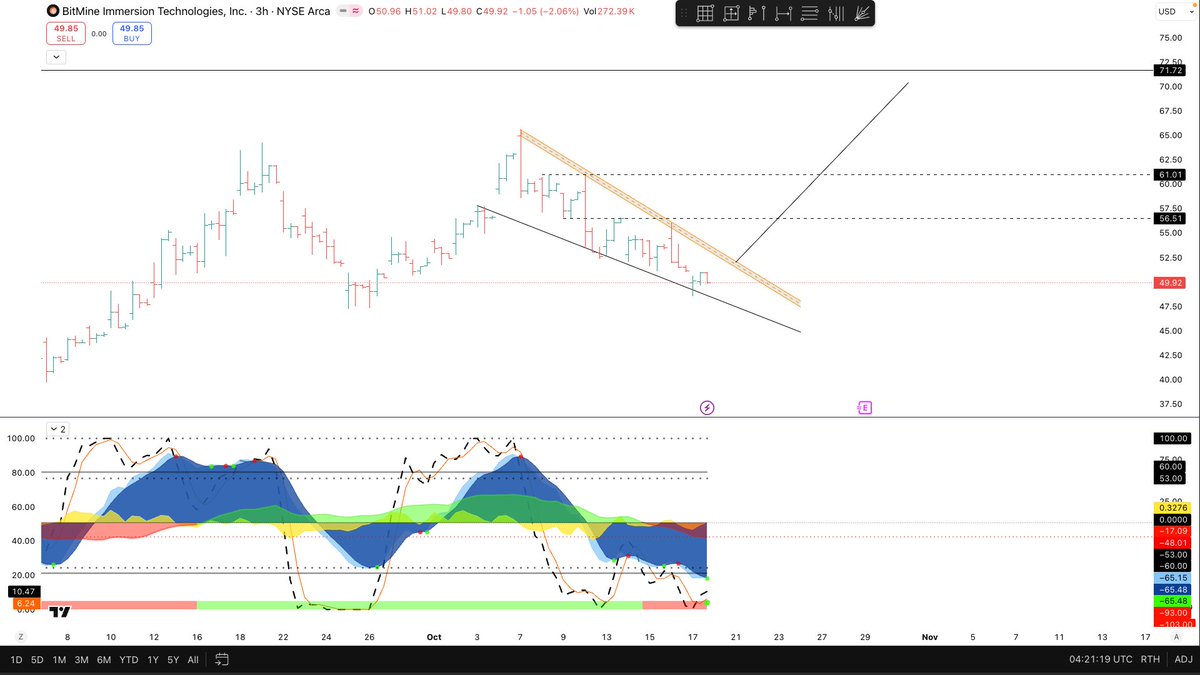This screenshot has width=1200, height=675.
Task: Click the Nov label on time axis
Action: pyautogui.click(x=929, y=637)
